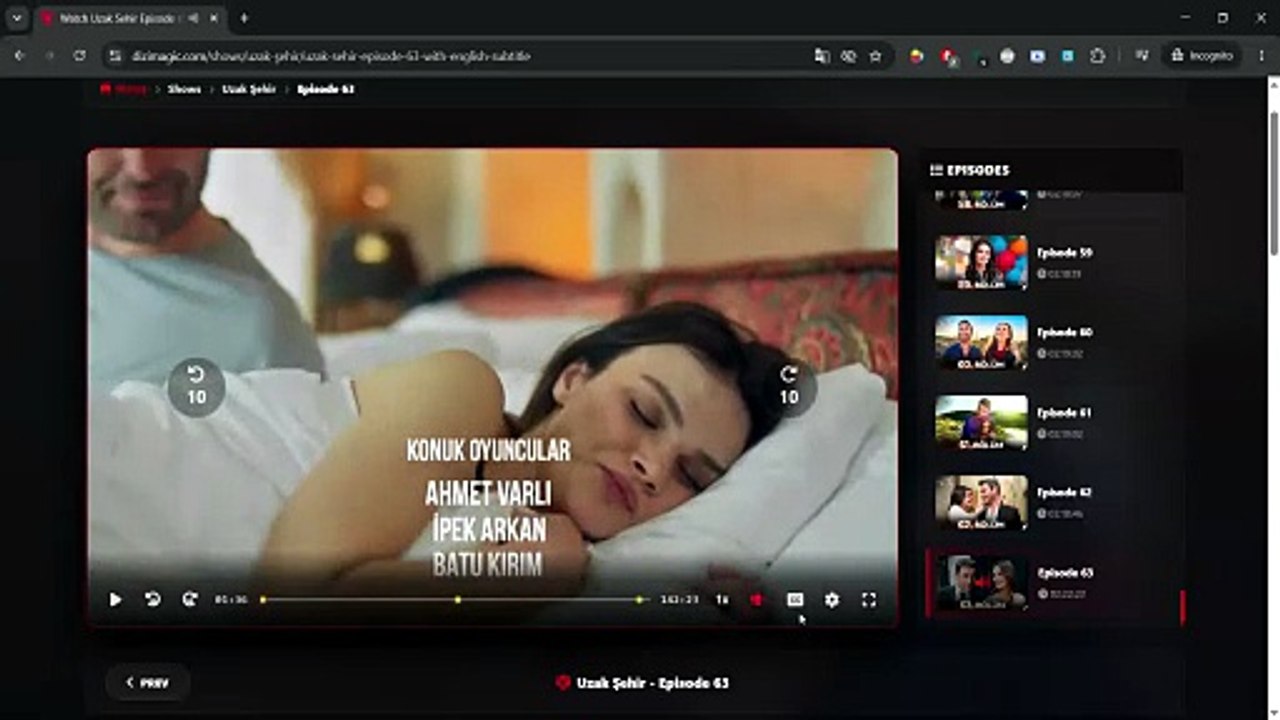Click the browser back arrow
1280x720 pixels.
(19, 56)
